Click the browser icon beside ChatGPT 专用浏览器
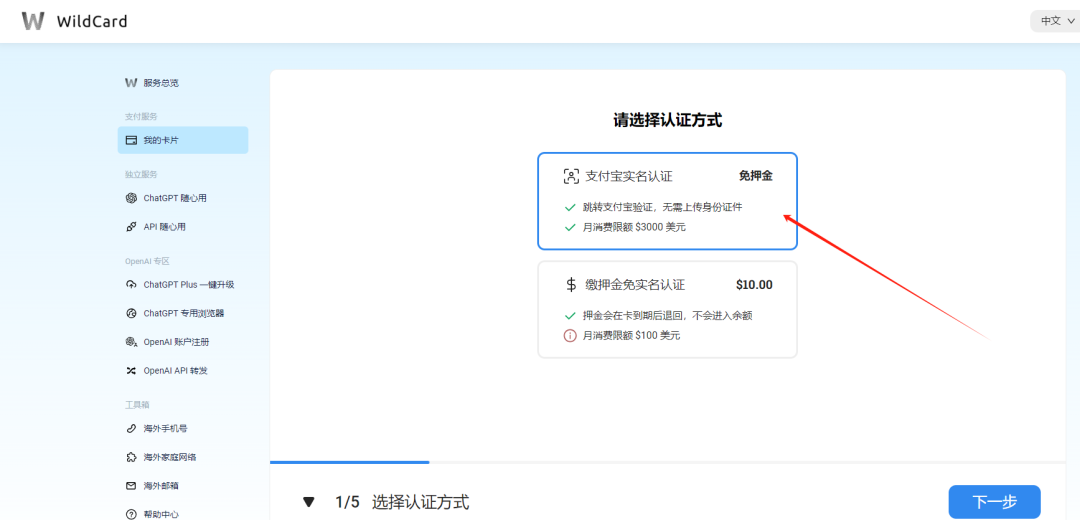The height and width of the screenshot is (520, 1080). tap(131, 313)
